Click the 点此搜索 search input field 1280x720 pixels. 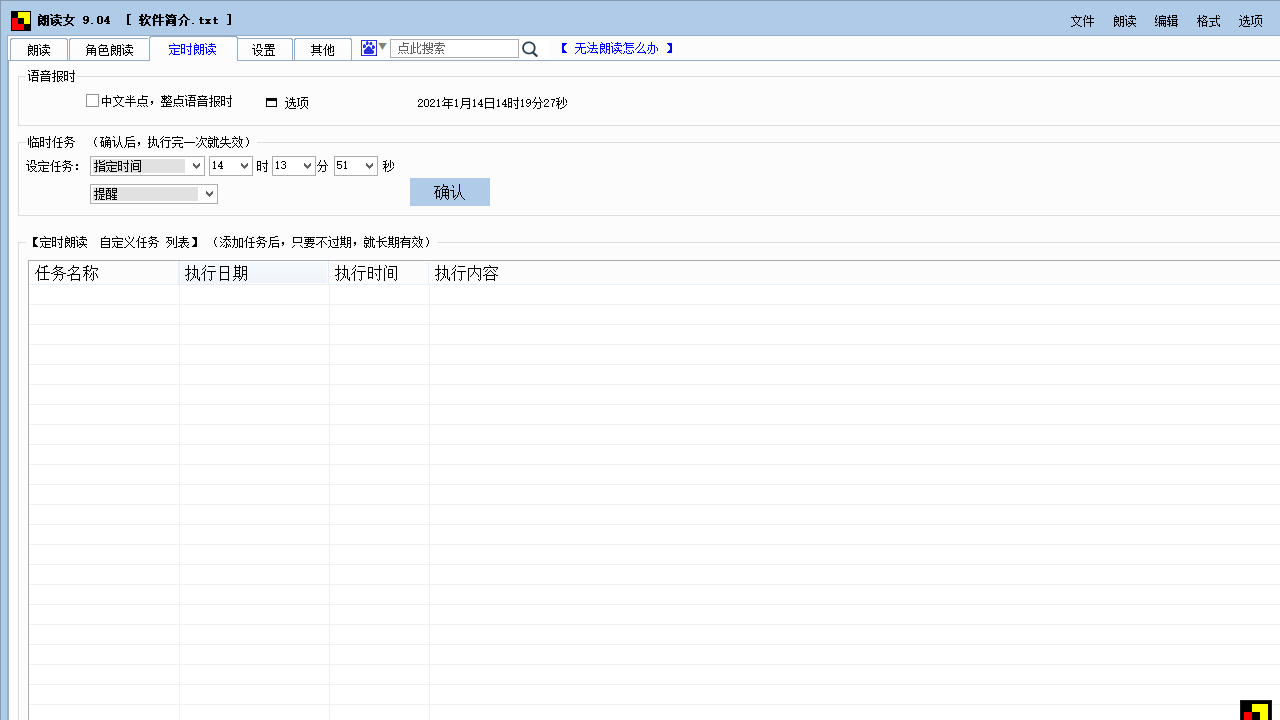pos(454,48)
